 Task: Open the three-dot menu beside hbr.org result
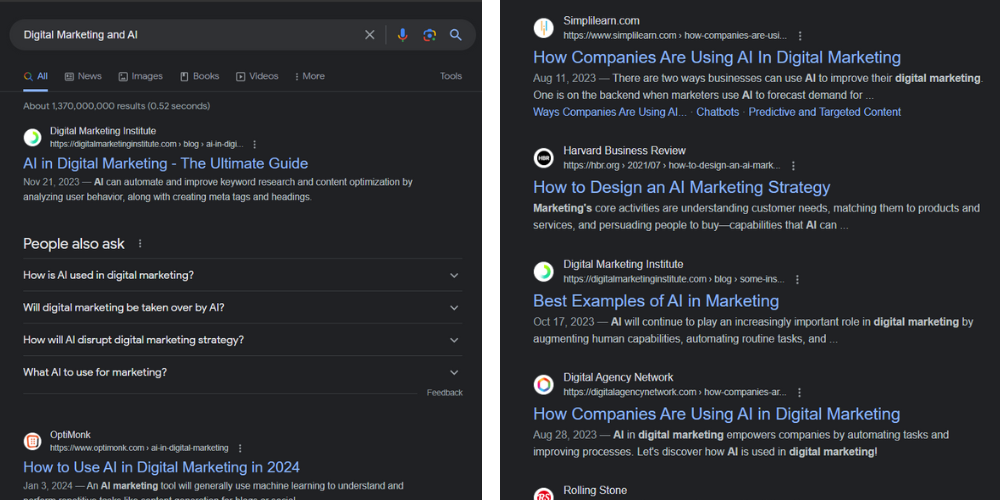[793, 166]
